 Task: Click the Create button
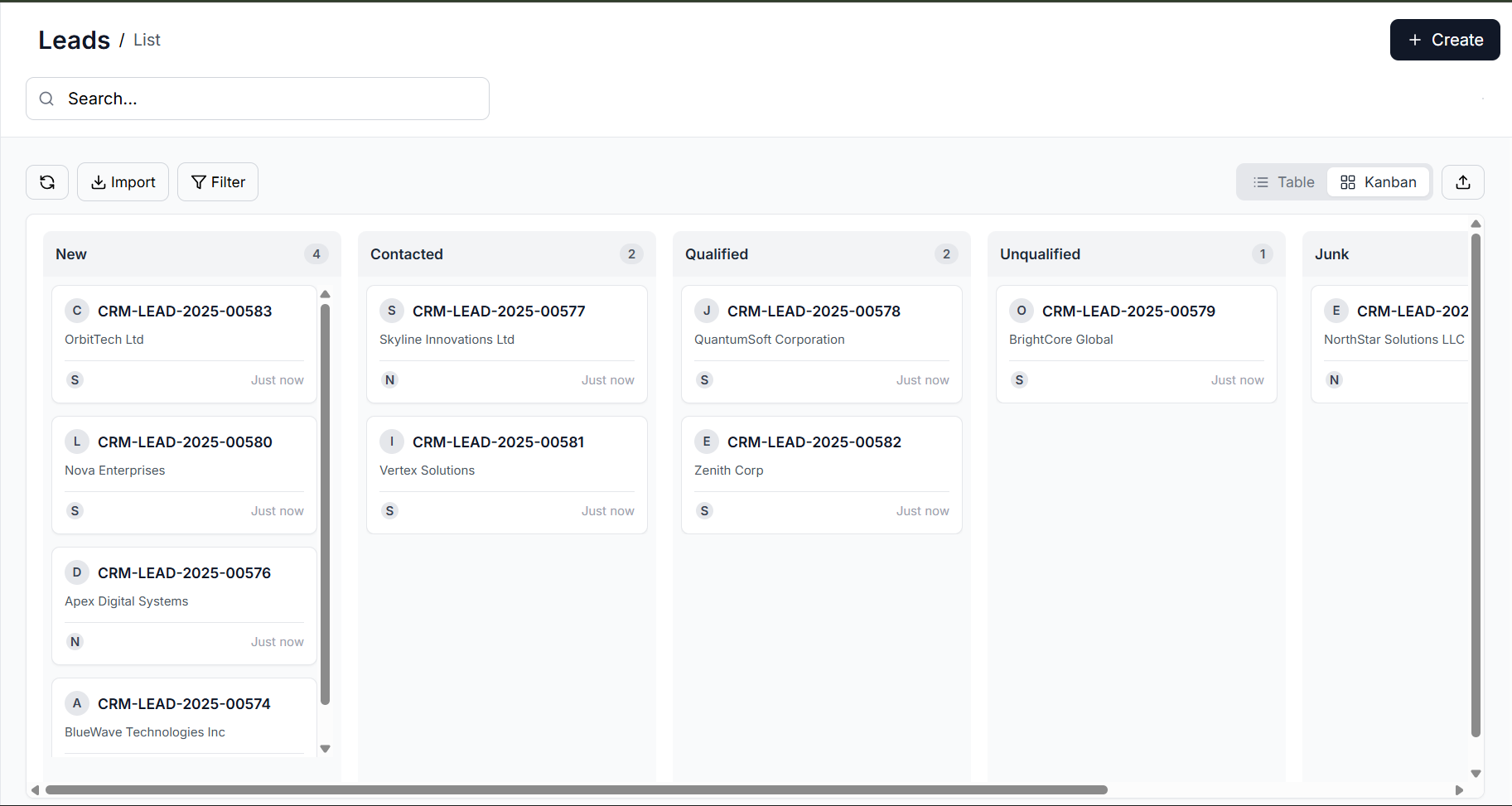[x=1444, y=39]
